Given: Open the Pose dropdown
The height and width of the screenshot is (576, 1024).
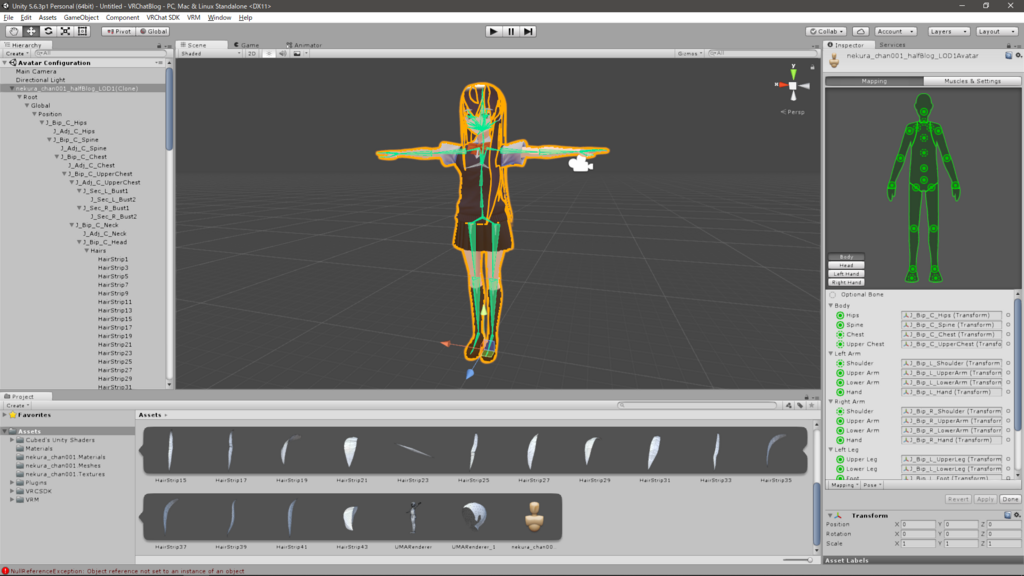Looking at the screenshot, I should tap(872, 485).
